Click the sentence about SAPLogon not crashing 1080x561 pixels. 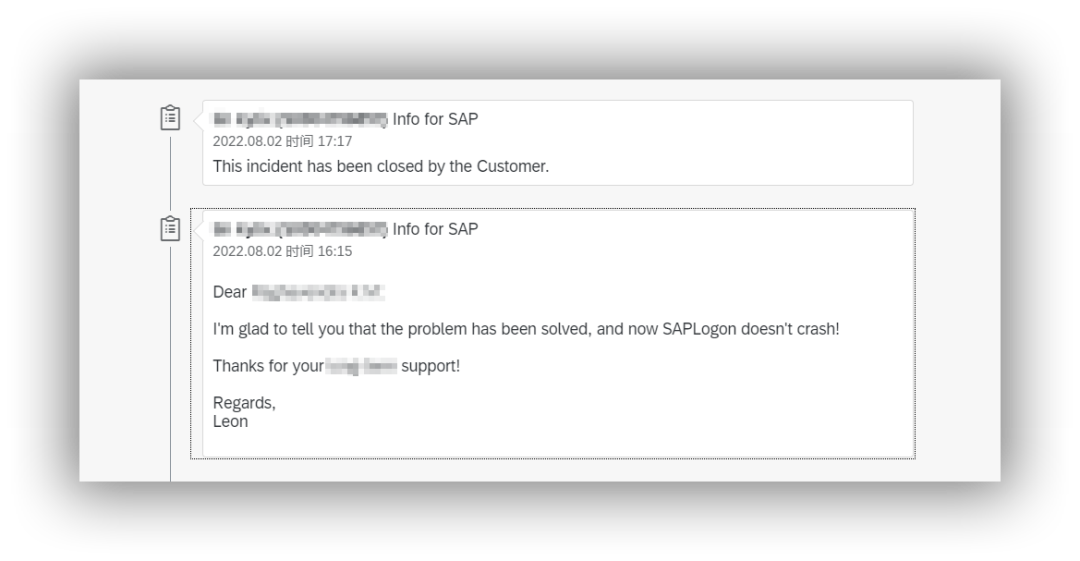tap(526, 329)
